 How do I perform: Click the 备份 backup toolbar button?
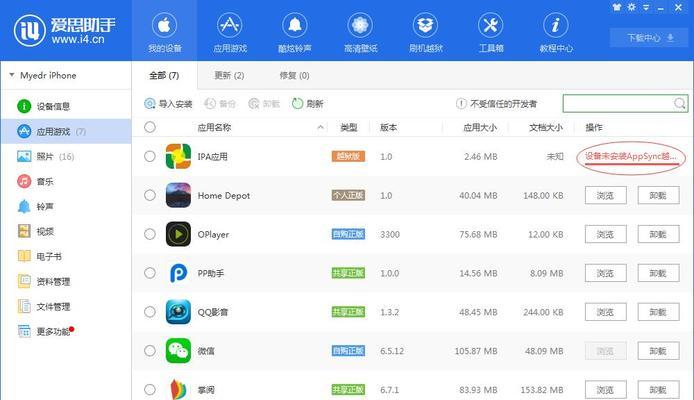click(x=220, y=104)
